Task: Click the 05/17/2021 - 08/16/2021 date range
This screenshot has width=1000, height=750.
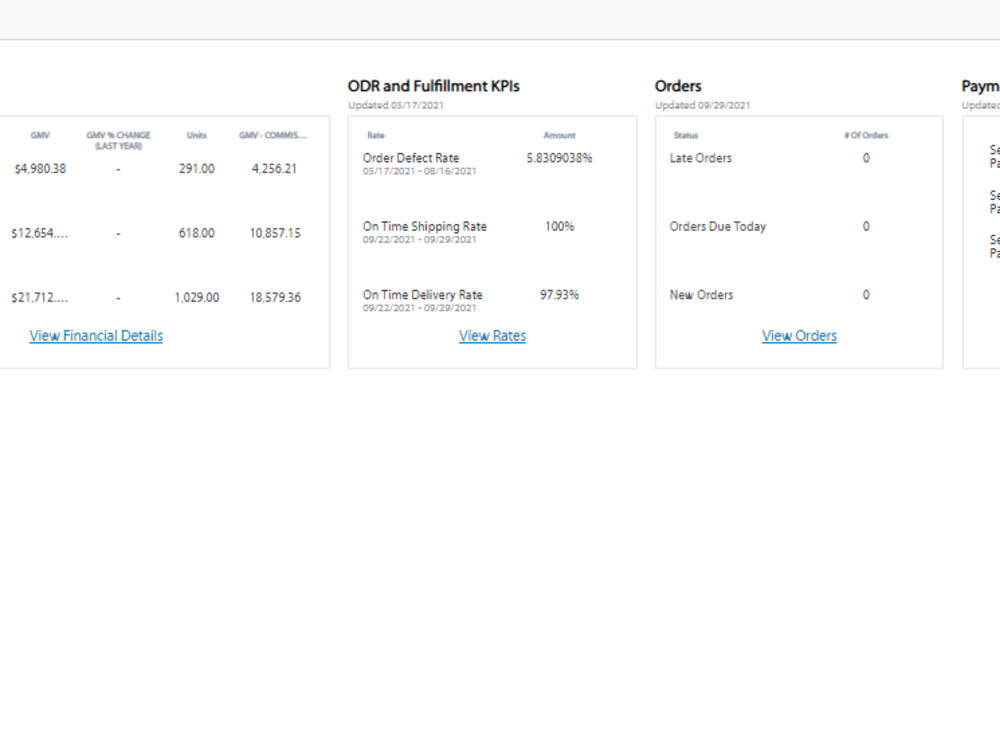Action: [x=420, y=171]
